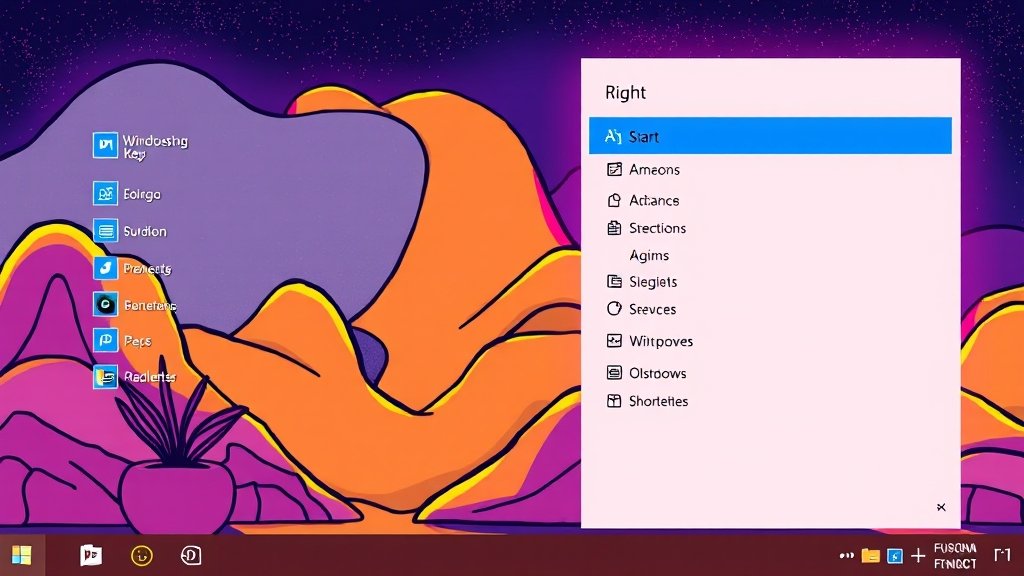Open the Windows Start button
1024x576 pixels.
click(21, 555)
